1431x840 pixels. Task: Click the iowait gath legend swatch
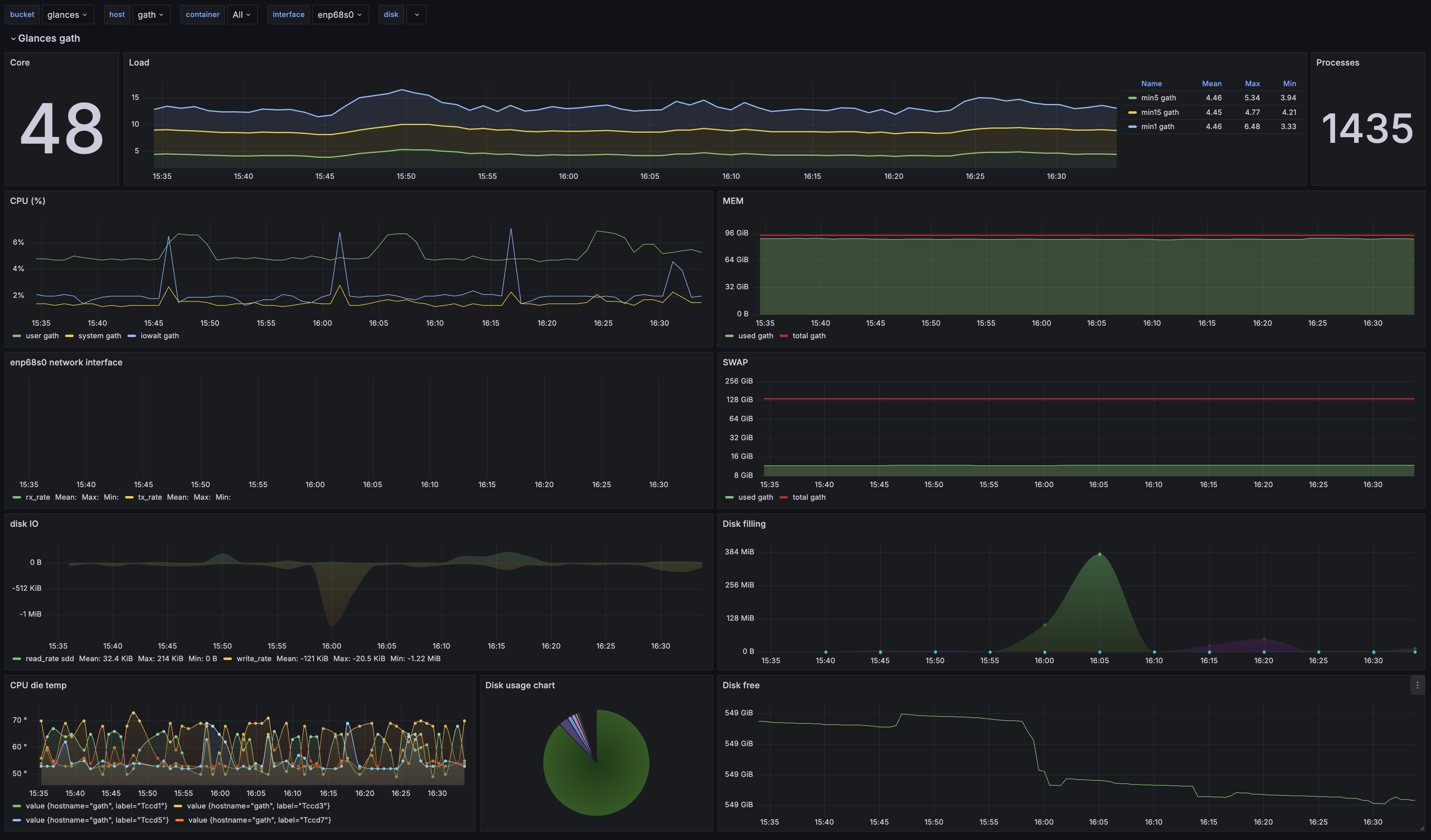coord(132,336)
